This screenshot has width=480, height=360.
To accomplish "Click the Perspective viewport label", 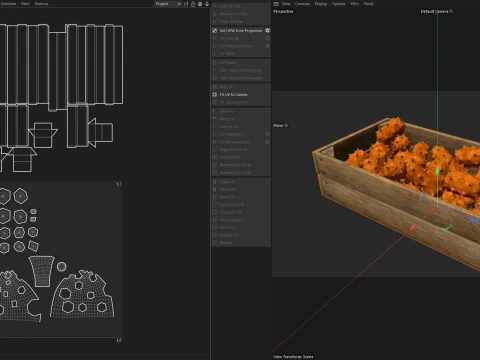I will tap(283, 11).
